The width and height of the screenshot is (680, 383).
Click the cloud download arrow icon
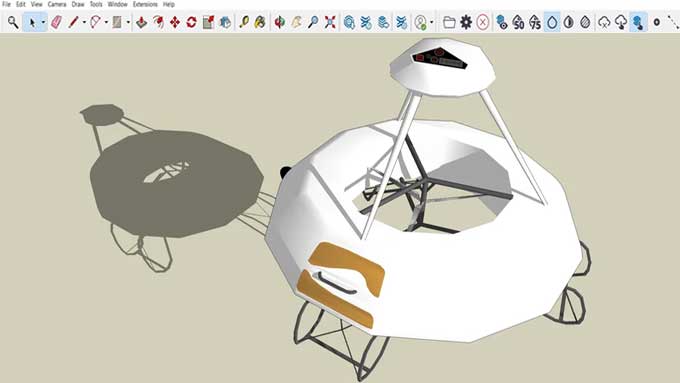click(x=621, y=22)
